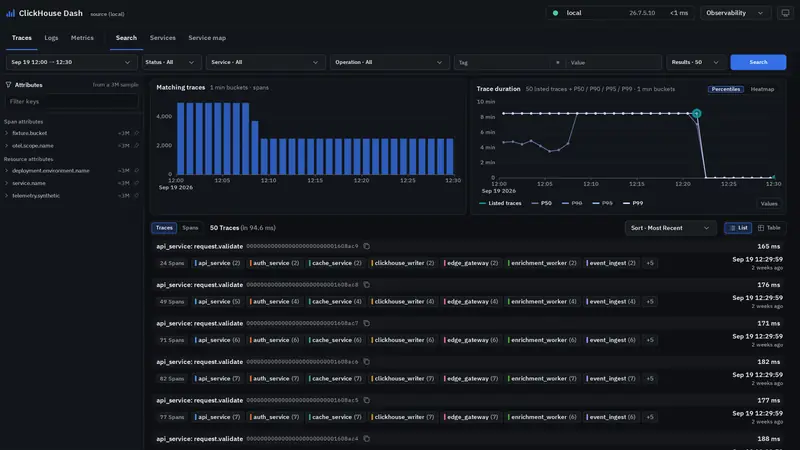Pin the otel.scope.name attribute

pyautogui.click(x=137, y=145)
